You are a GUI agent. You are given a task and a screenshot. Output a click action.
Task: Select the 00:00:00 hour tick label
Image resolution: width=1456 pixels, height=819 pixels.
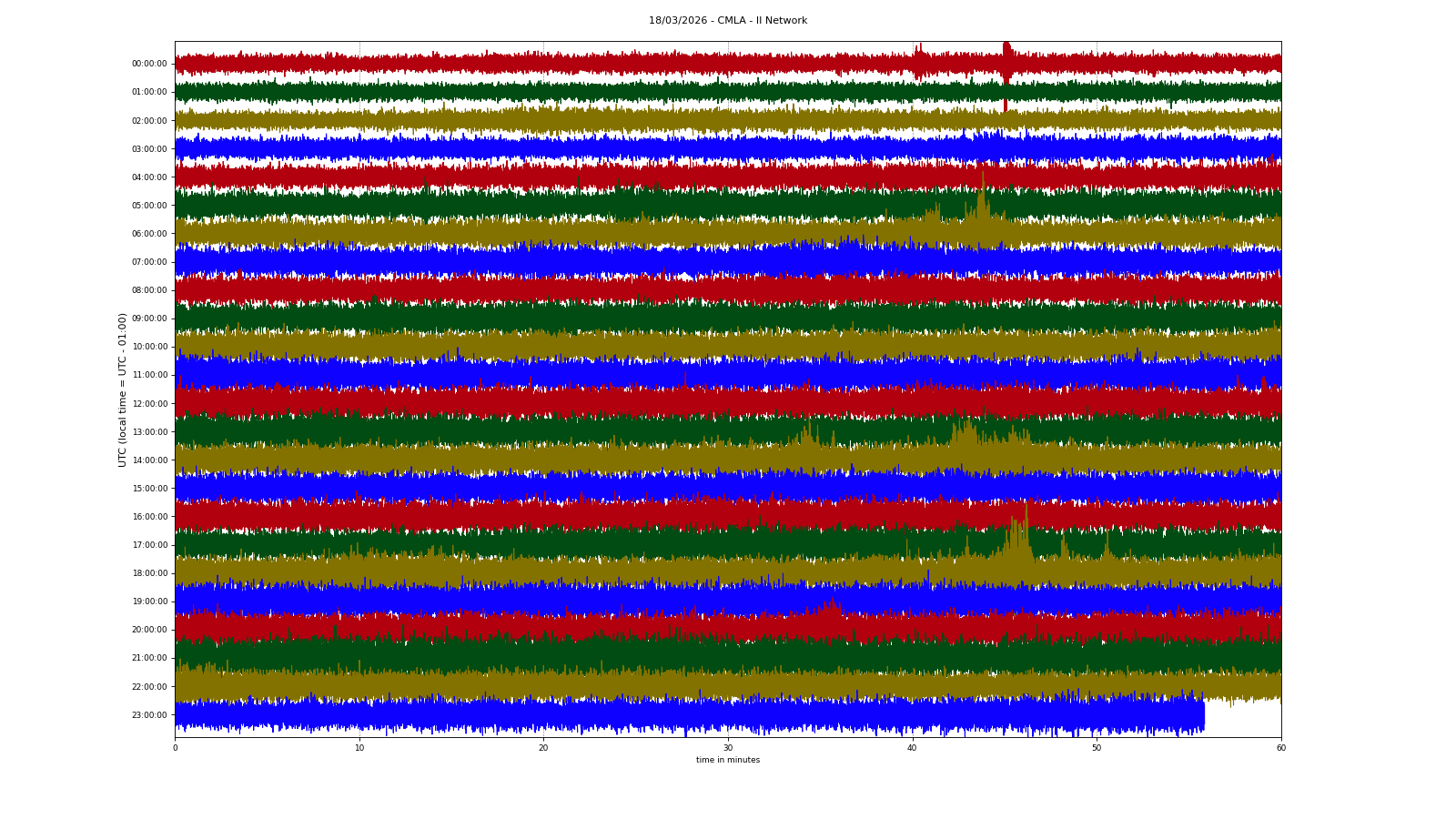(x=149, y=64)
